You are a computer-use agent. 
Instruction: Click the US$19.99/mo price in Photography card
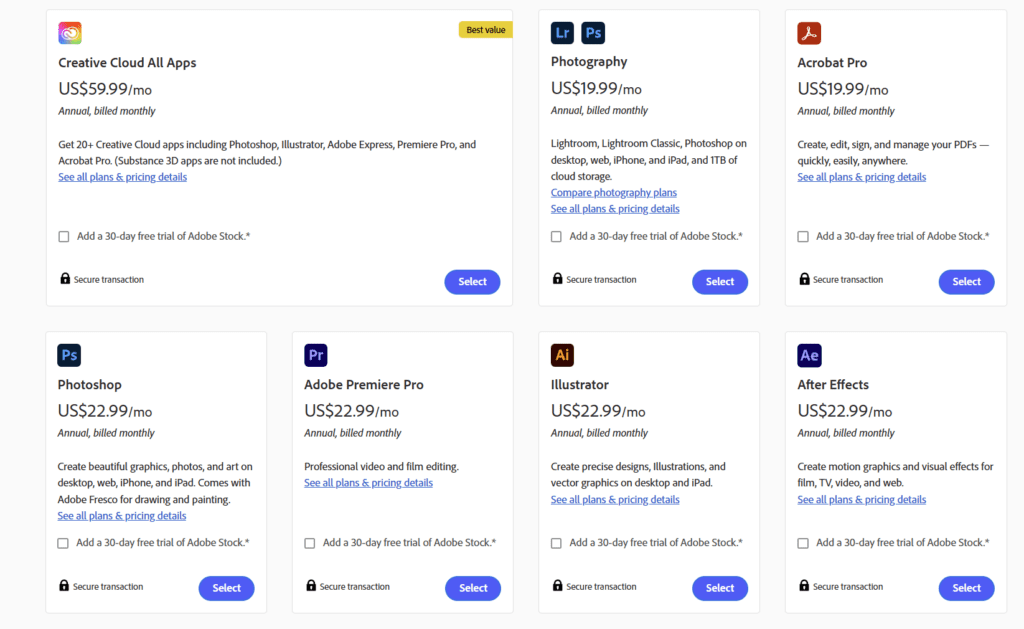pos(596,88)
